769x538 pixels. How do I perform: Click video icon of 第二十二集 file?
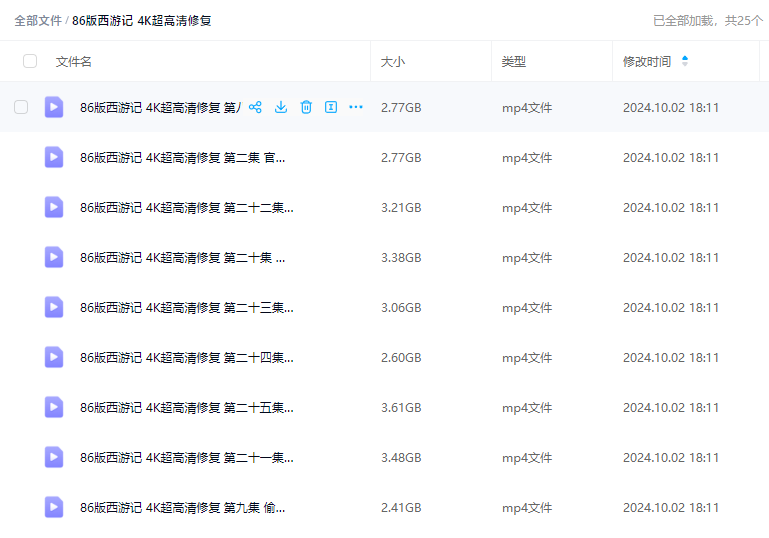tap(54, 207)
